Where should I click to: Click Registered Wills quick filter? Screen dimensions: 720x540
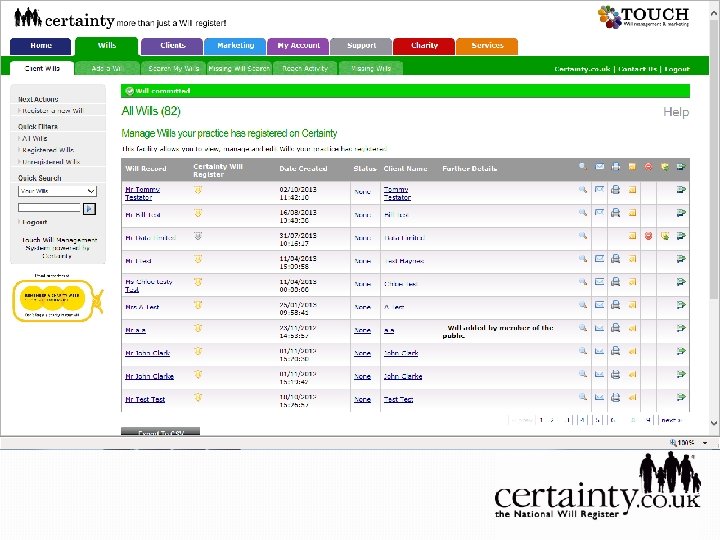[x=48, y=150]
